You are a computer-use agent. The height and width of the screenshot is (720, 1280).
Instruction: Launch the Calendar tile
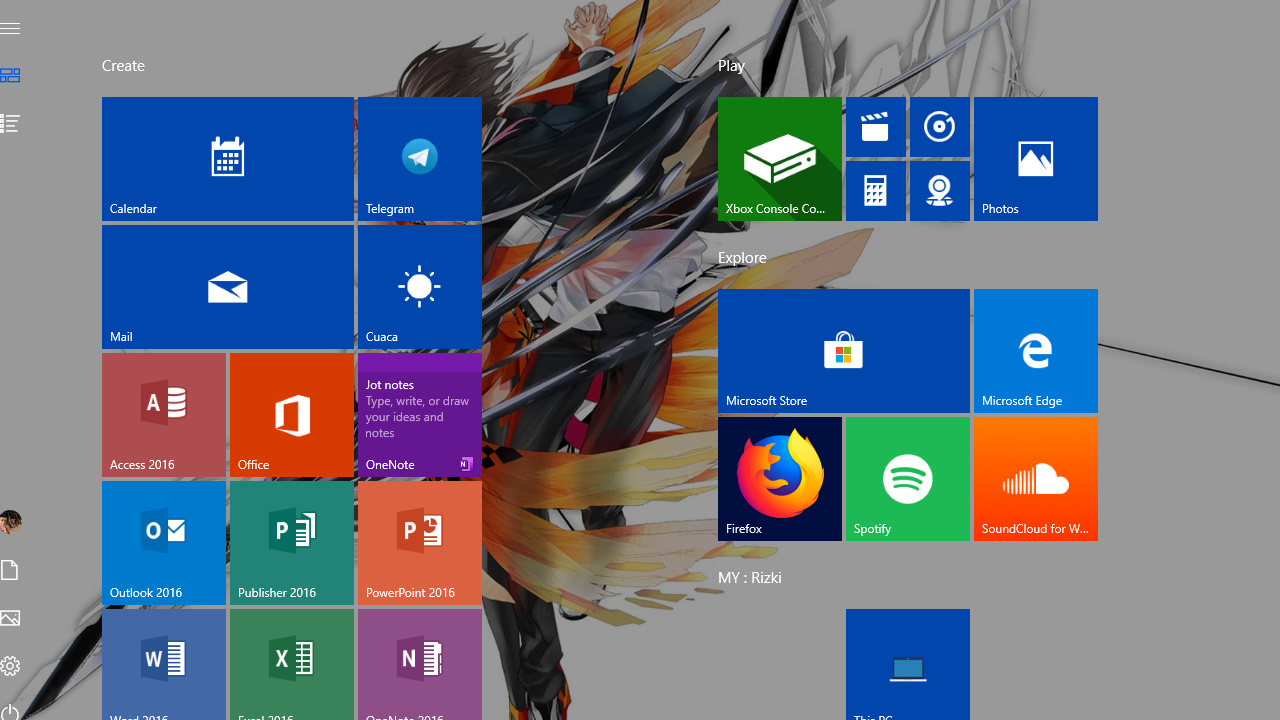(227, 158)
